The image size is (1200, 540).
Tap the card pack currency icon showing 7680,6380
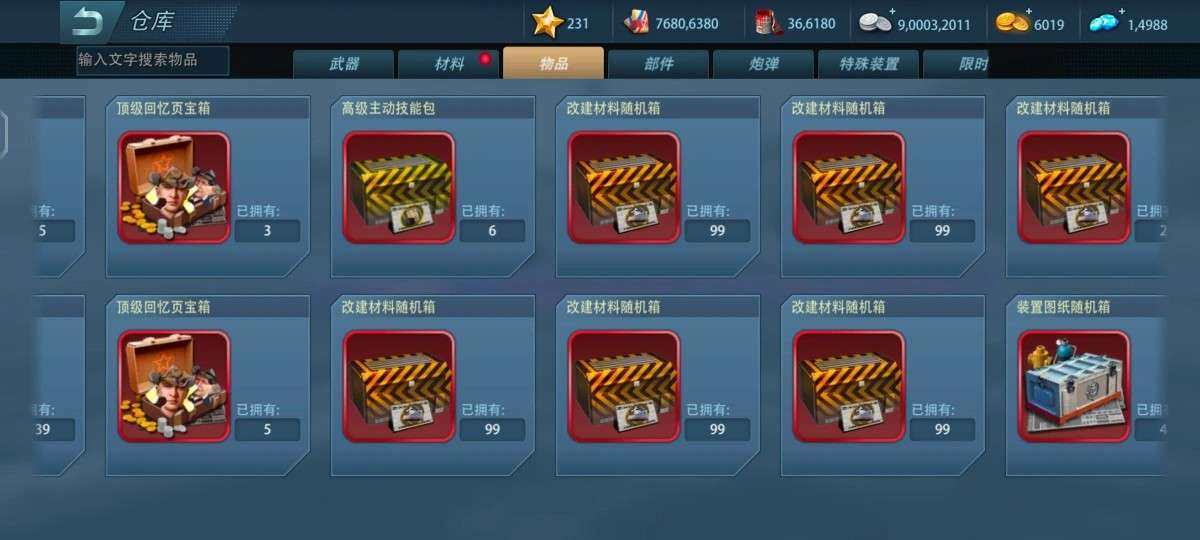(x=636, y=23)
